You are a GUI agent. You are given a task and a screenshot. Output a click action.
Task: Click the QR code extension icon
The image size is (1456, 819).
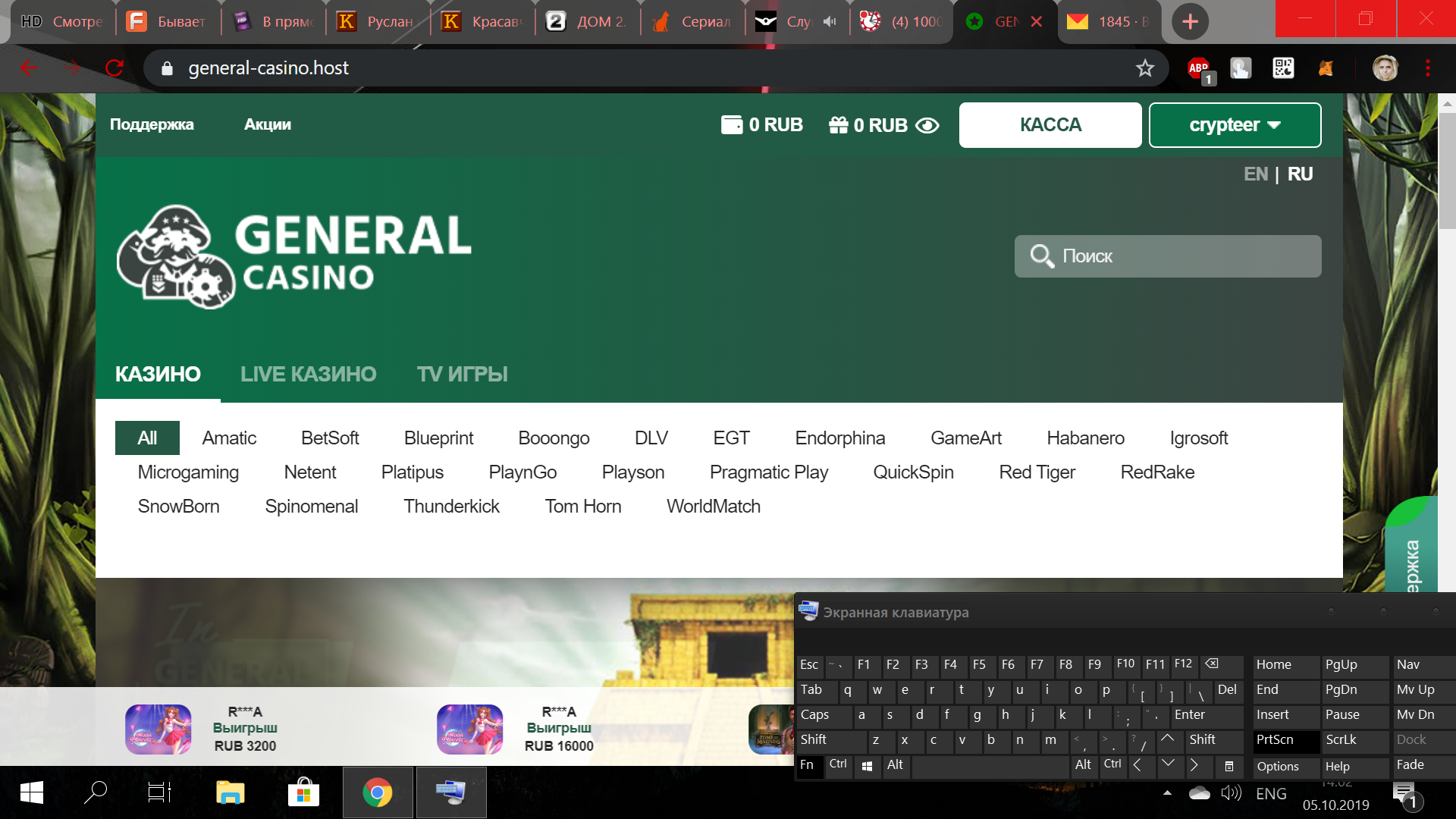[x=1283, y=68]
